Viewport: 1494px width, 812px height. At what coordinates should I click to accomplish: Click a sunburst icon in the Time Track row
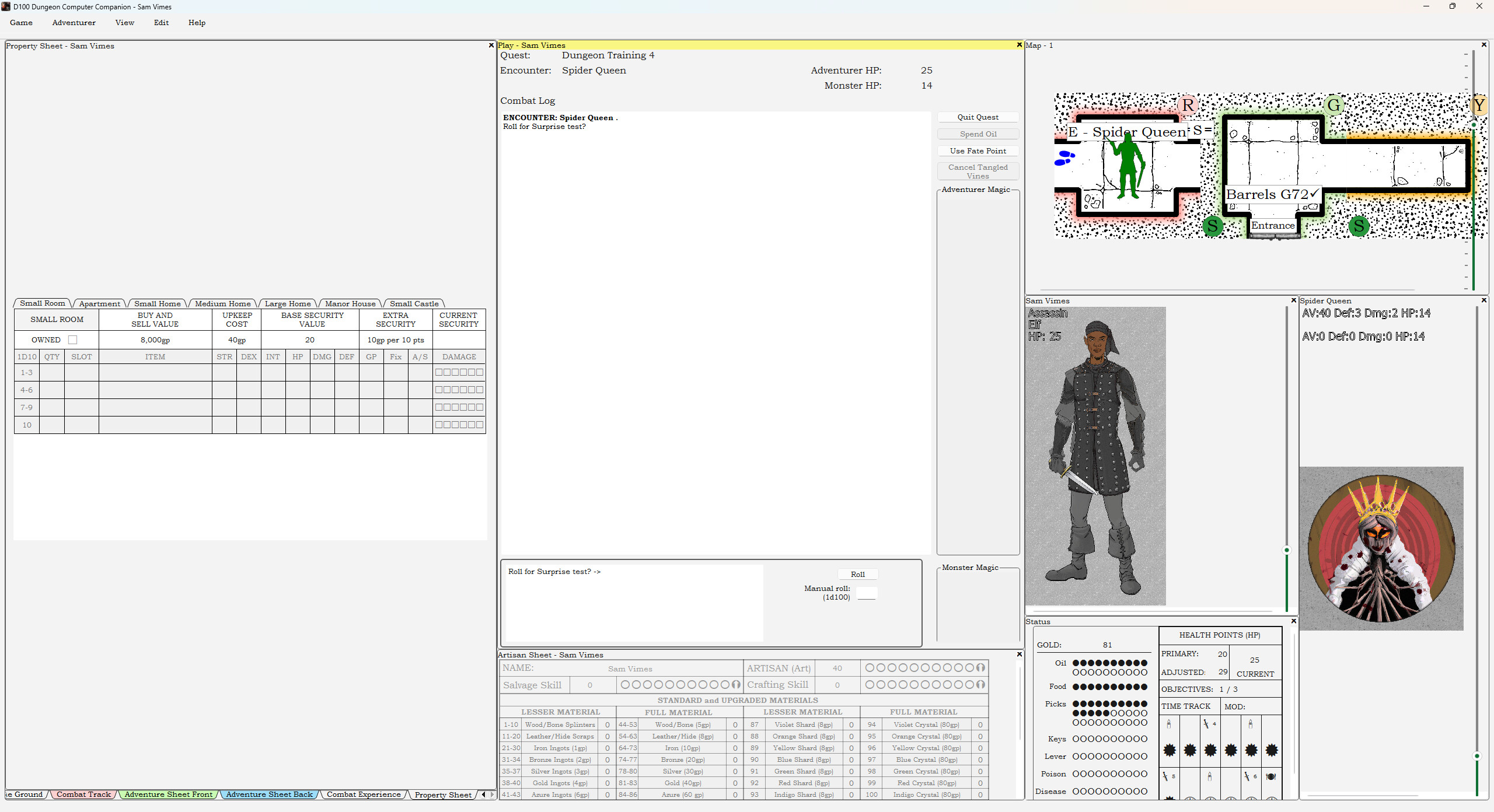click(x=1170, y=750)
